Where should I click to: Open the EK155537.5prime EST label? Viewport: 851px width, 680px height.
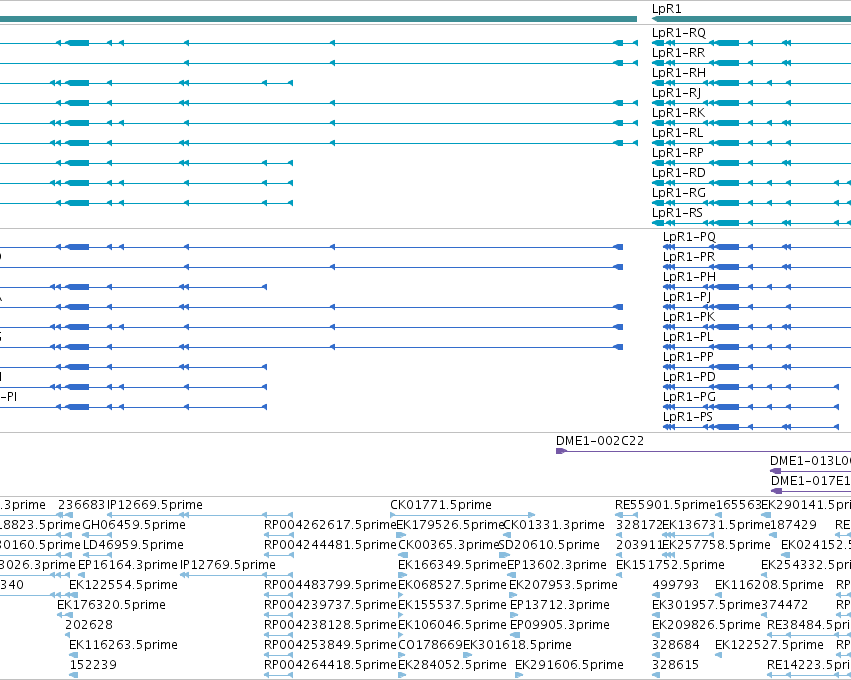point(452,605)
